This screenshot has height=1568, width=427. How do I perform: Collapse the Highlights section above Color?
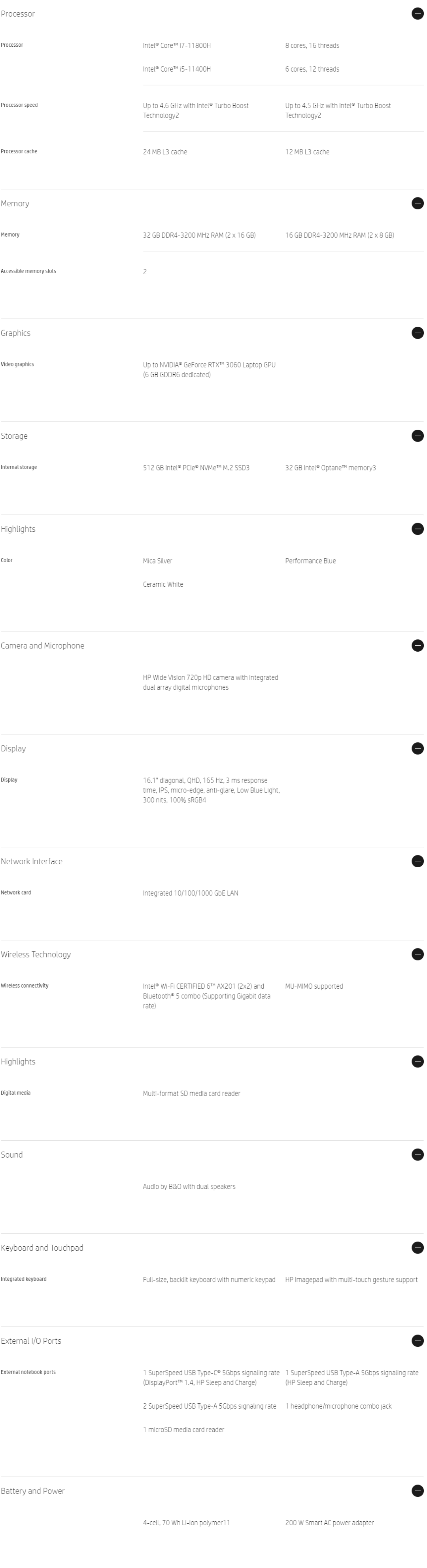[417, 529]
